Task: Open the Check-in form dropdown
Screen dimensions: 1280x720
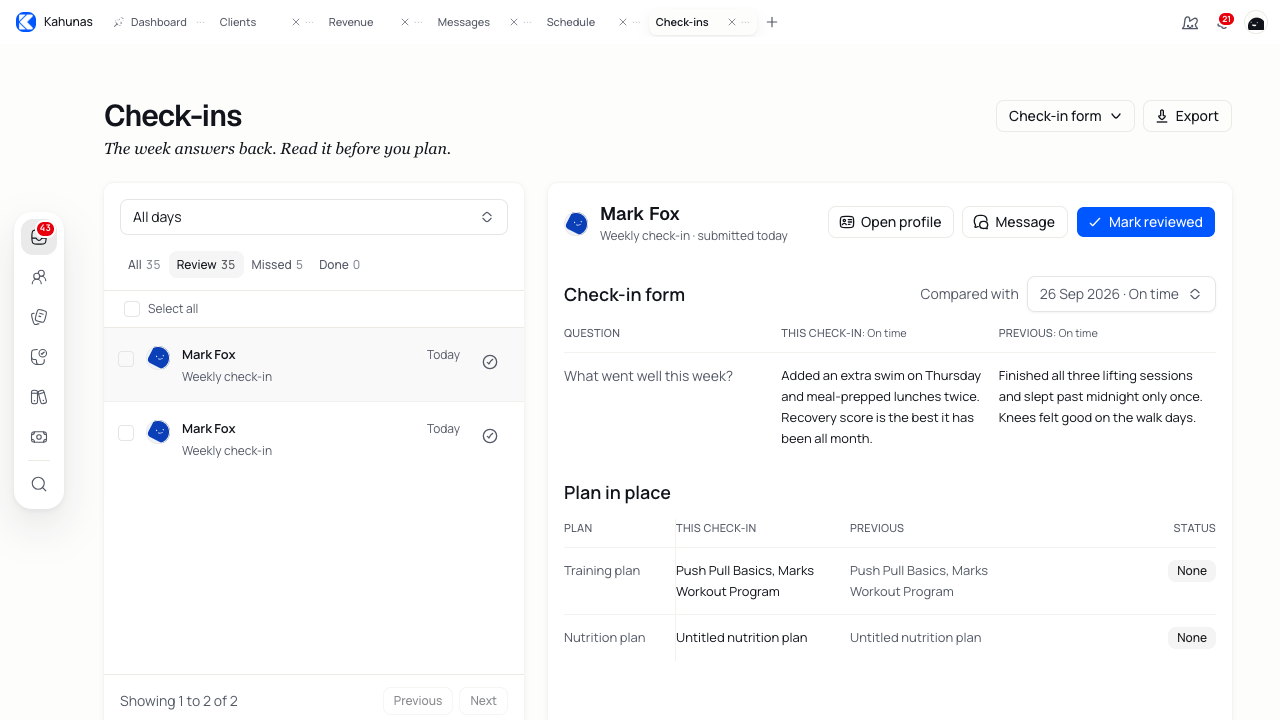Action: [x=1065, y=116]
